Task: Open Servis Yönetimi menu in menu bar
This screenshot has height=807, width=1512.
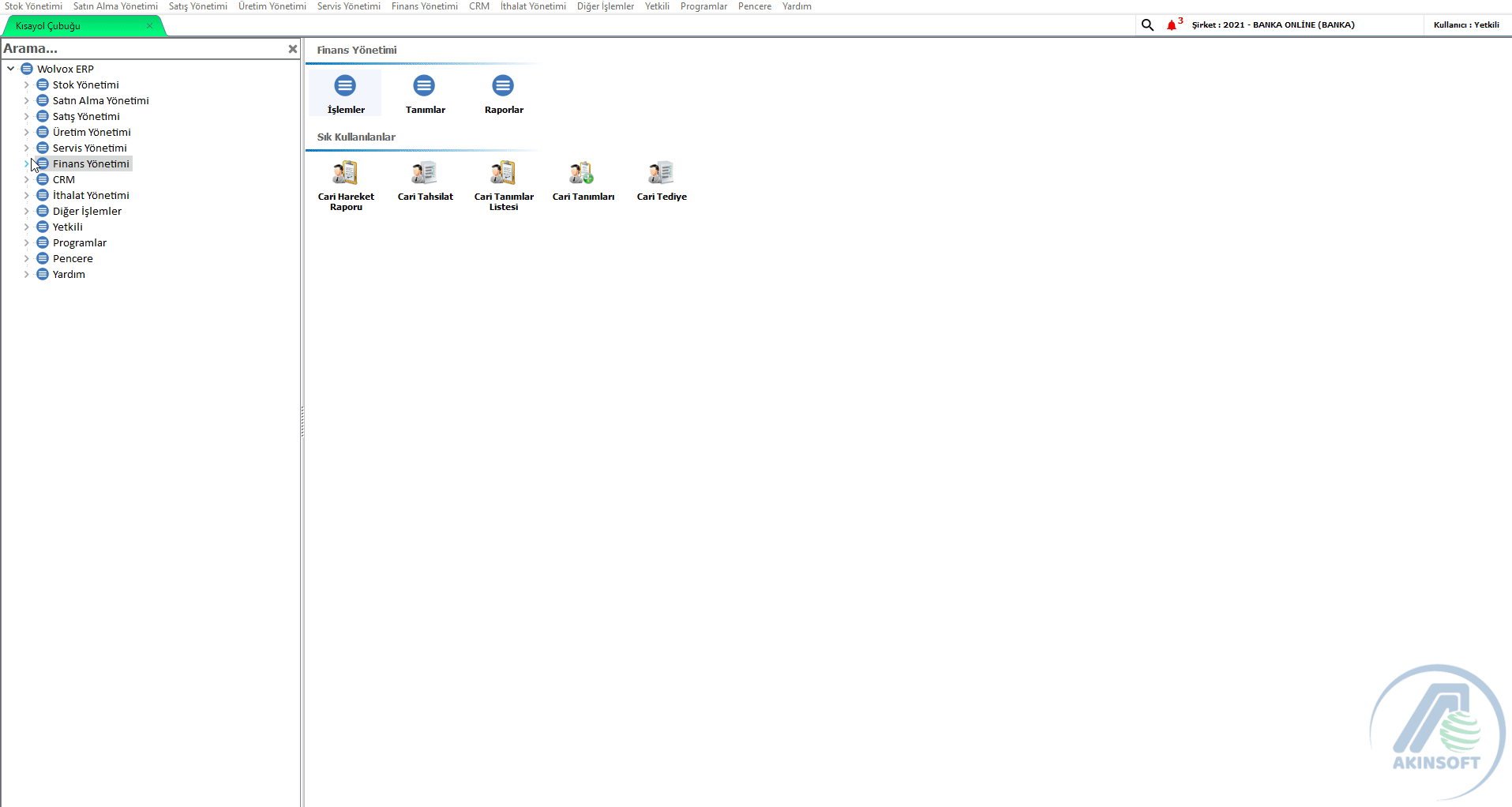Action: coord(349,6)
